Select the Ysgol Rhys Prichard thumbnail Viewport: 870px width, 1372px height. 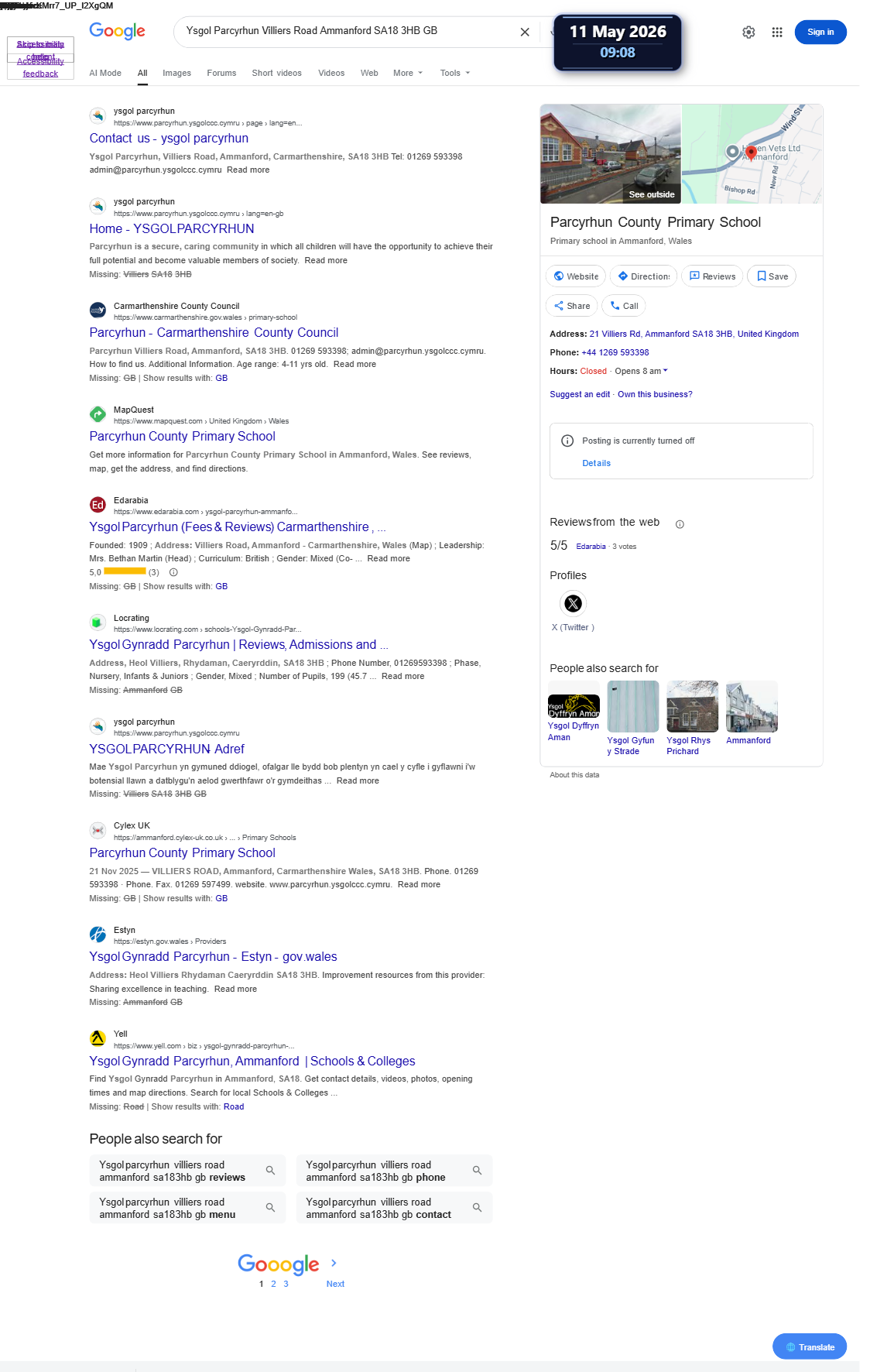click(x=693, y=707)
